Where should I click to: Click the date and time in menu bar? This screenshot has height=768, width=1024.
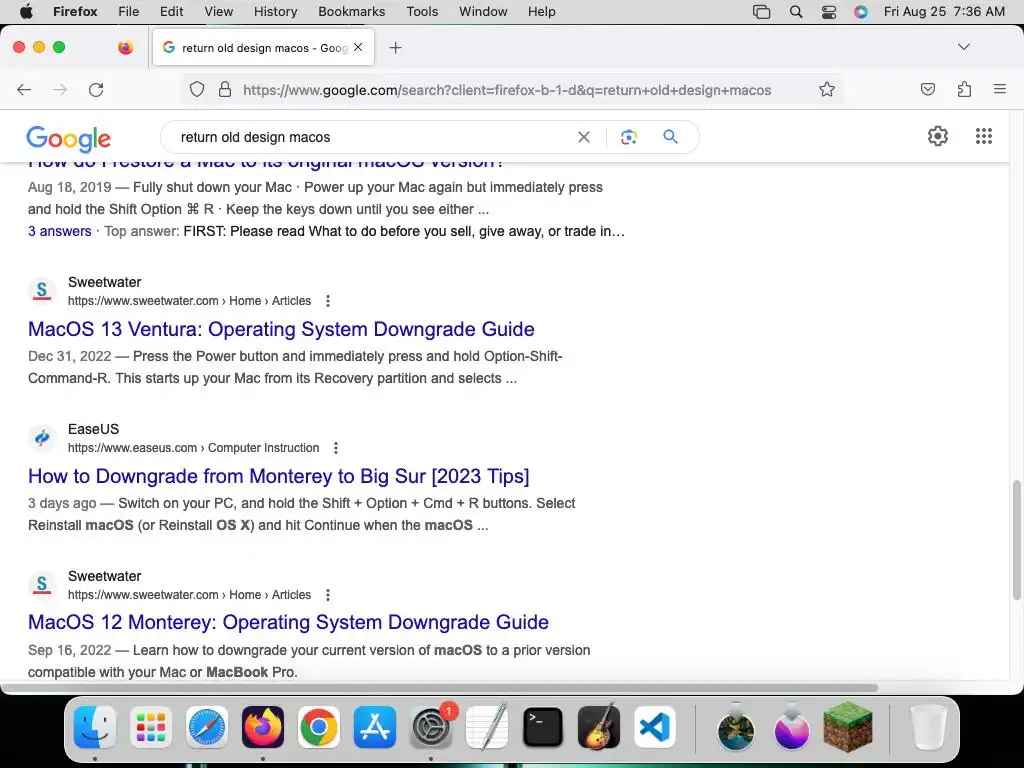[944, 12]
